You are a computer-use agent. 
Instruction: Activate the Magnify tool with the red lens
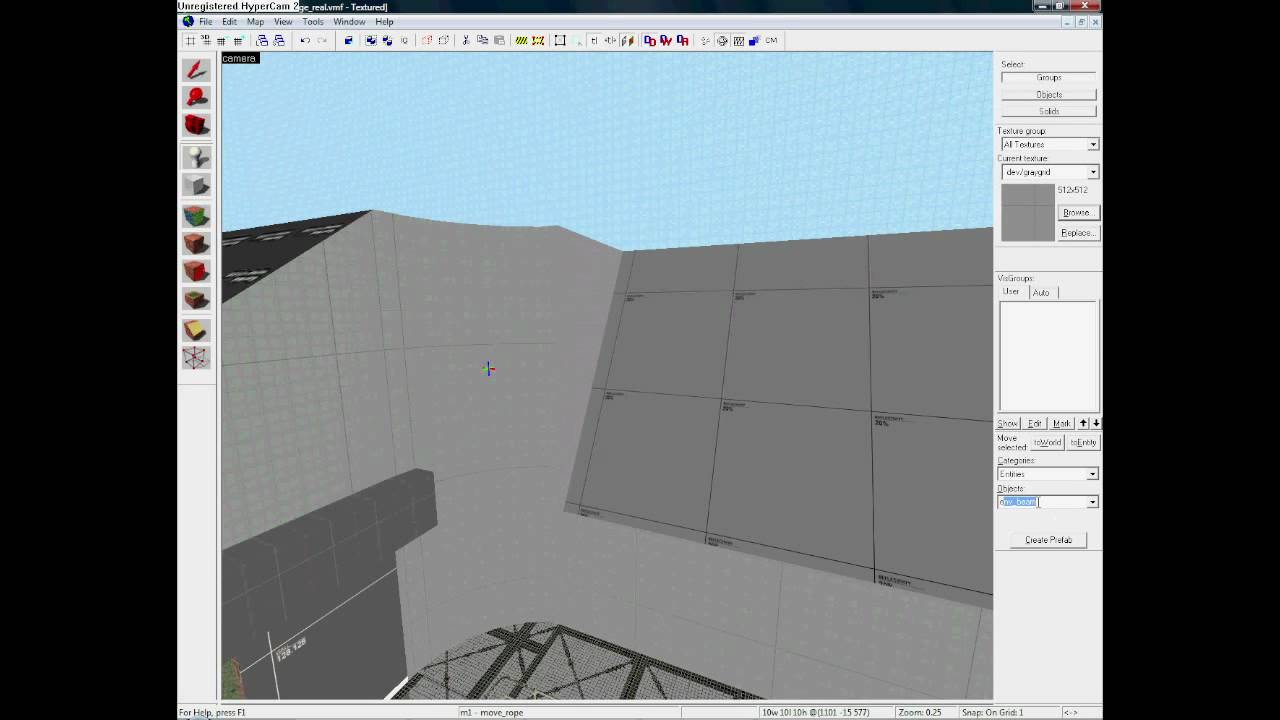[x=196, y=97]
